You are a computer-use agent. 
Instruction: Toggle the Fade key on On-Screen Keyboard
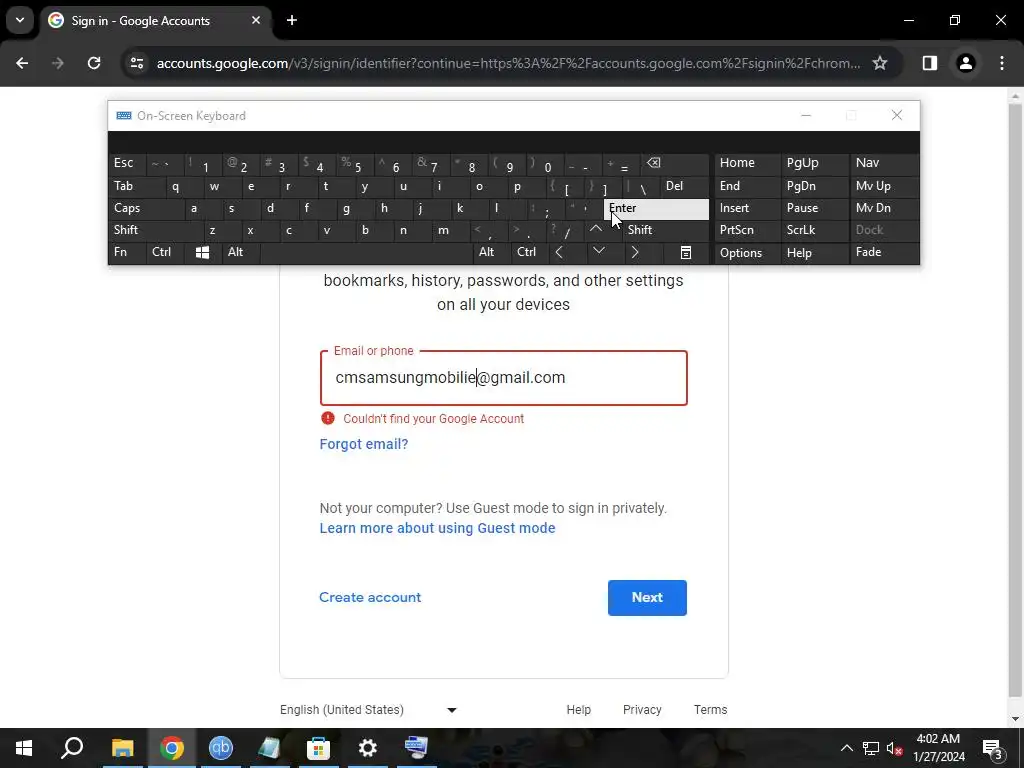[x=884, y=252]
